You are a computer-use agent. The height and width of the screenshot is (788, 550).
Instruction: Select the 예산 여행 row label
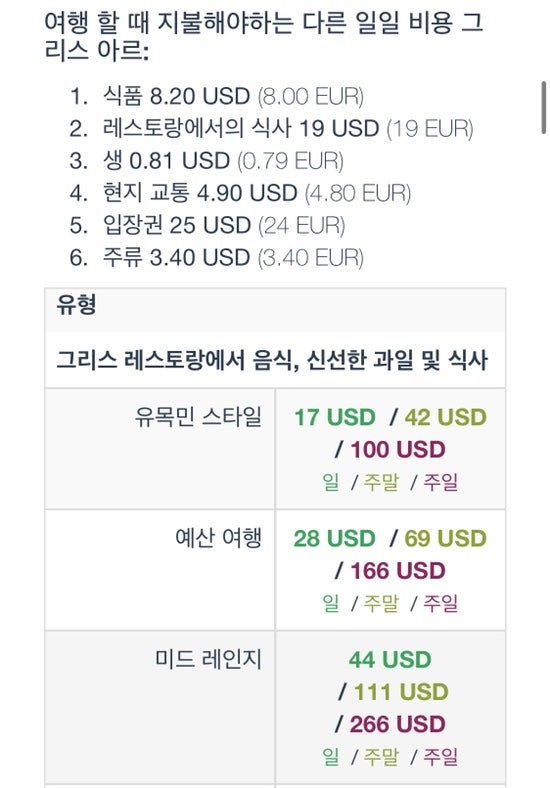218,538
